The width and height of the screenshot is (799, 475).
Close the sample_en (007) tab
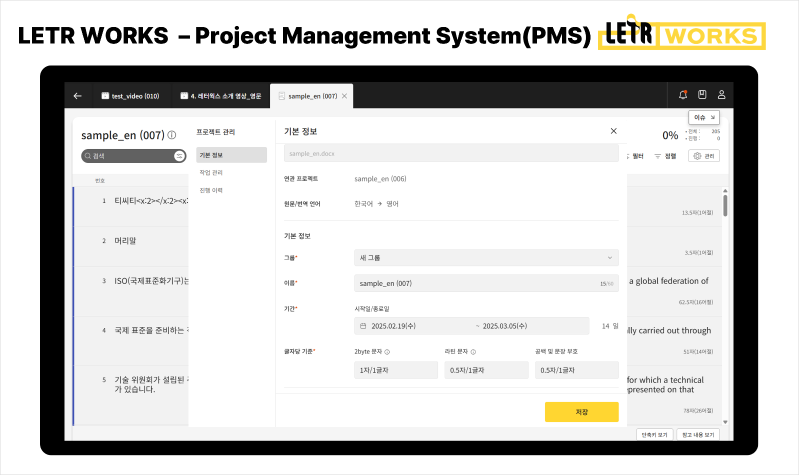(344, 96)
